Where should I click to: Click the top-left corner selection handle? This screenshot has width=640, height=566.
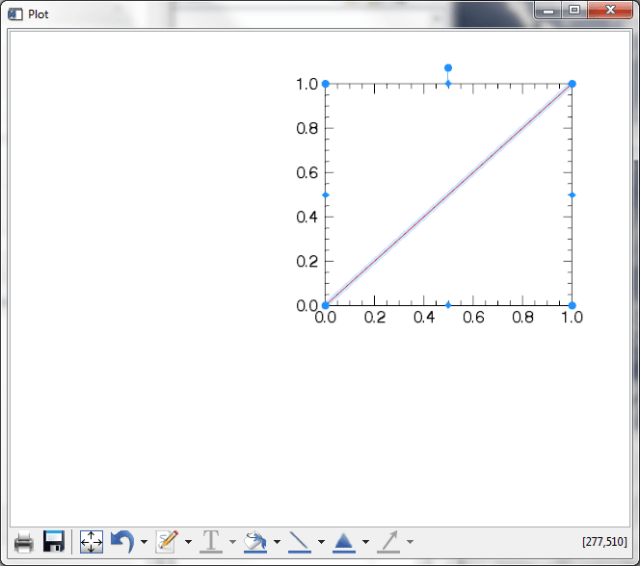point(325,84)
